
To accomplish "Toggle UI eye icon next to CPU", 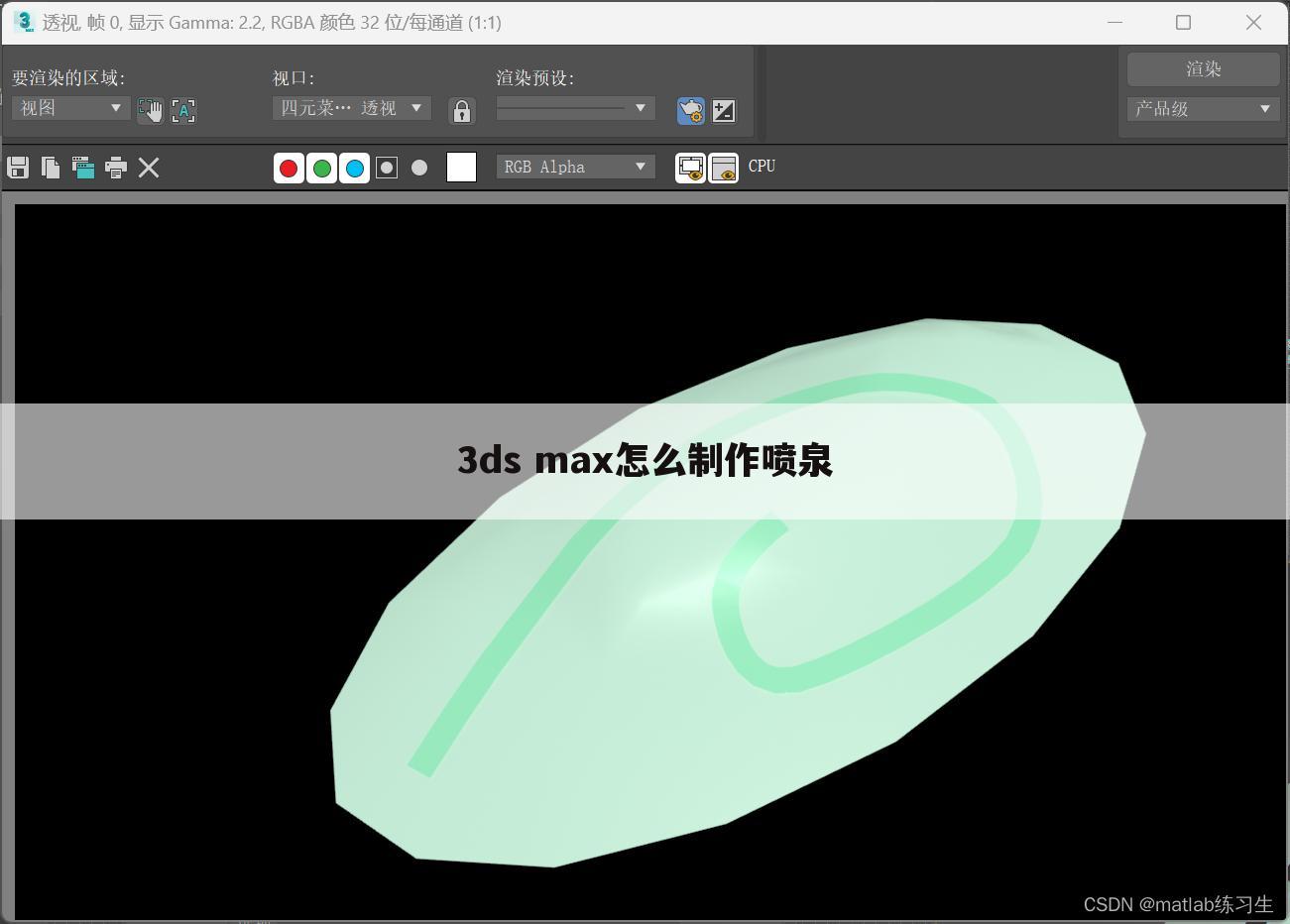I will point(724,168).
